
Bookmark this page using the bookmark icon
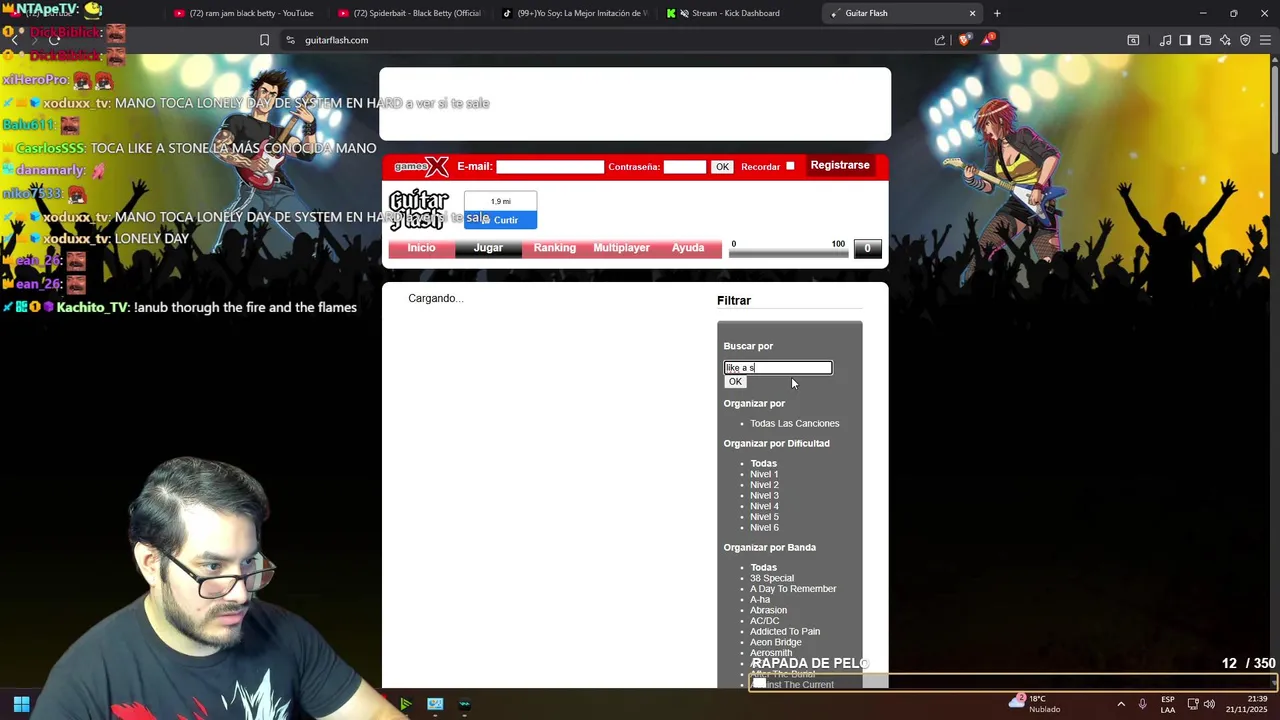tap(264, 40)
